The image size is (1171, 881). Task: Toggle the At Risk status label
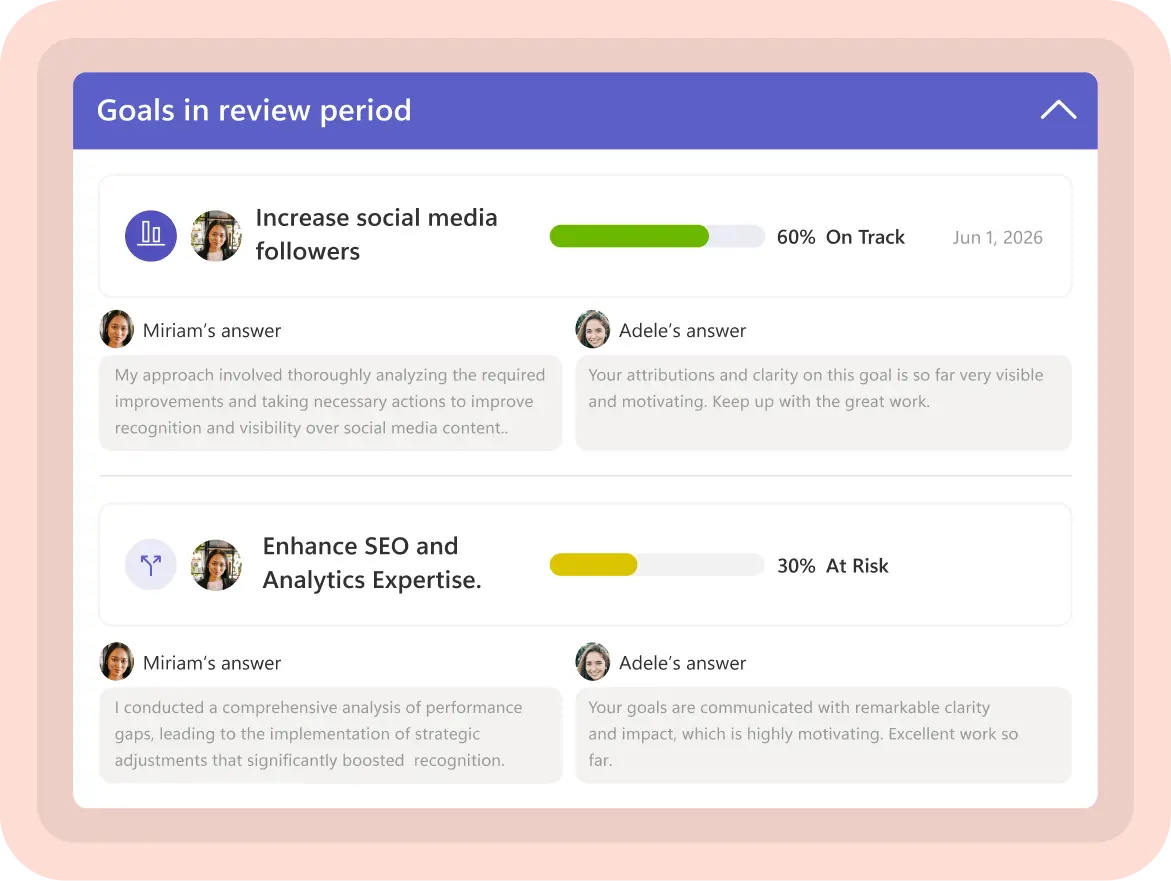point(858,565)
